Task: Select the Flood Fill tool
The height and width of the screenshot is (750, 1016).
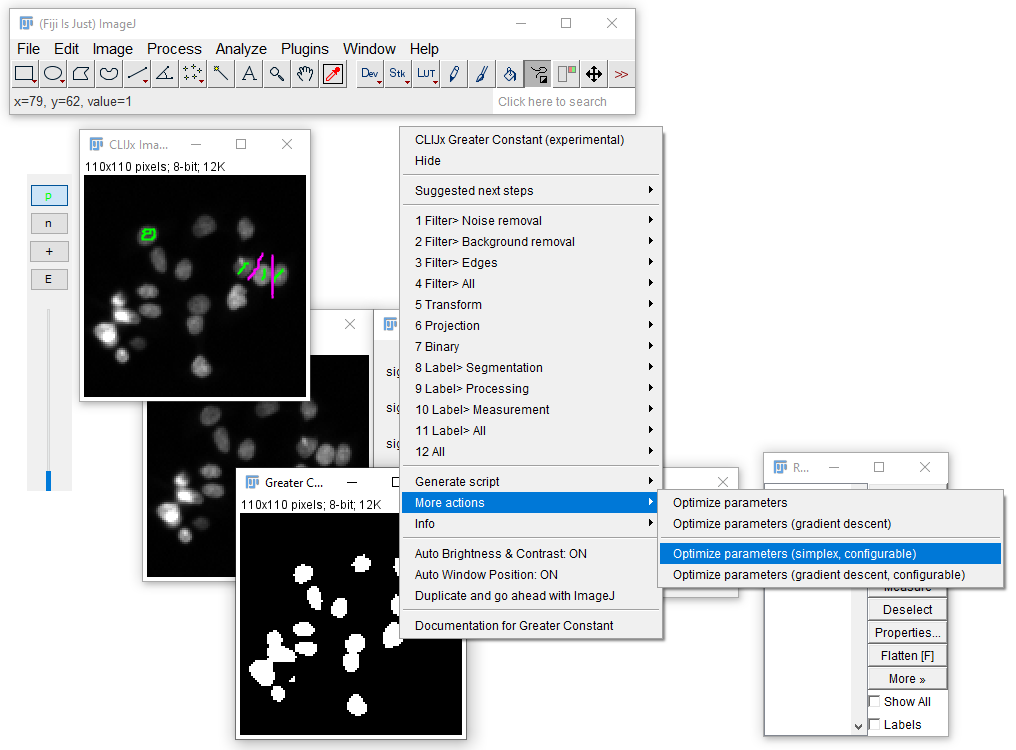Action: click(510, 74)
